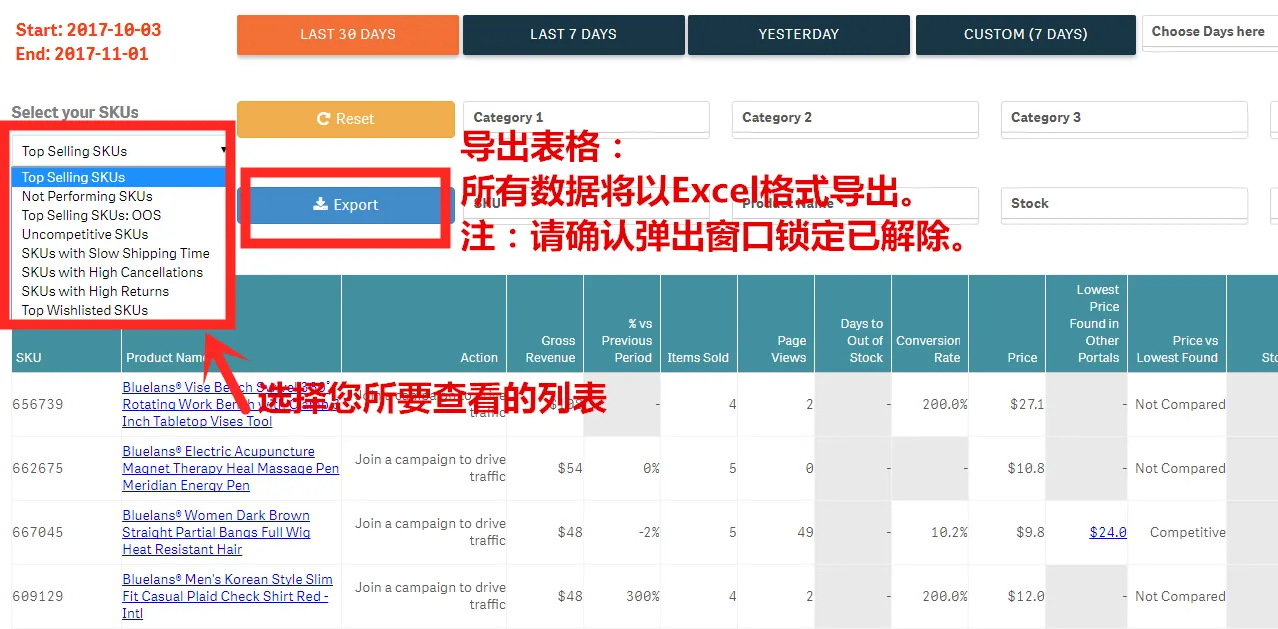Image resolution: width=1278 pixels, height=629 pixels.
Task: Open the $24.0 lowest price link
Action: pos(1108,532)
